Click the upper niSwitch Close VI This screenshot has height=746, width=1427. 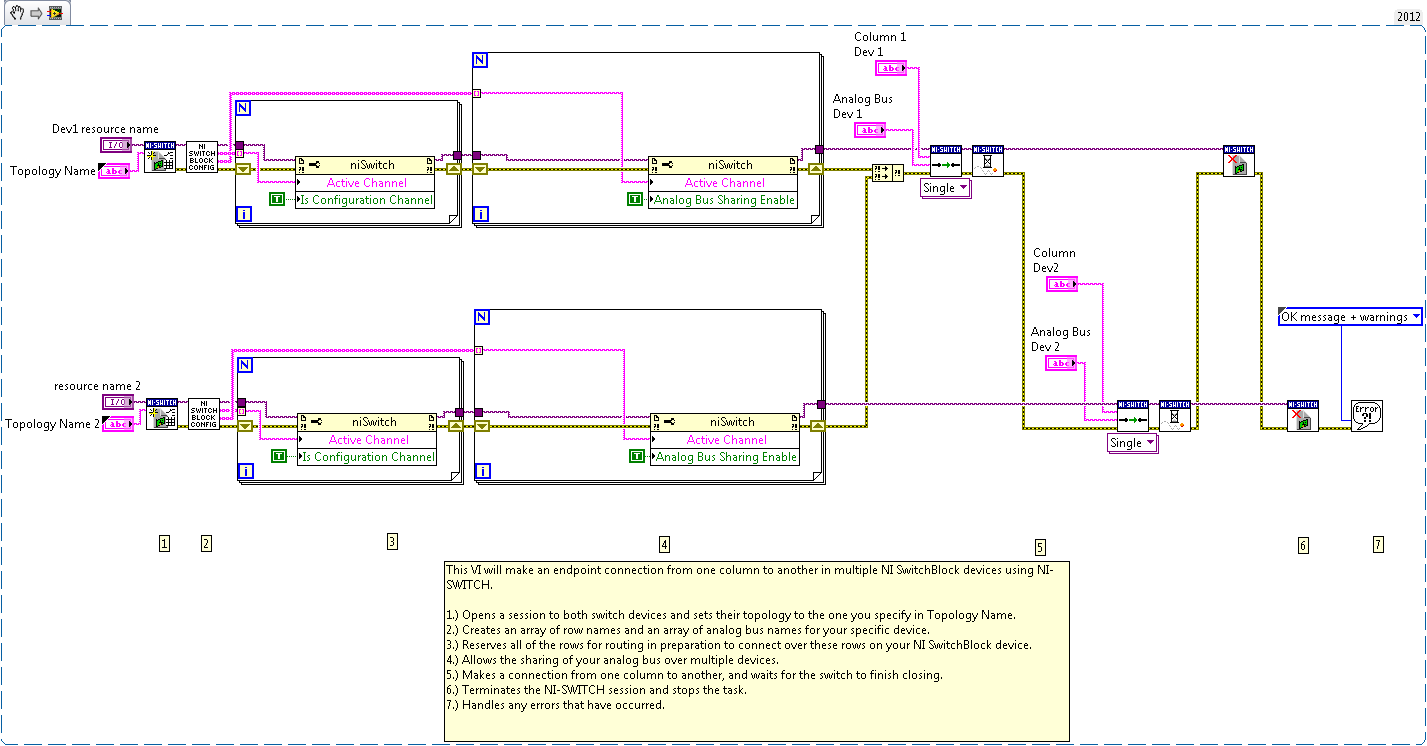click(x=1239, y=161)
